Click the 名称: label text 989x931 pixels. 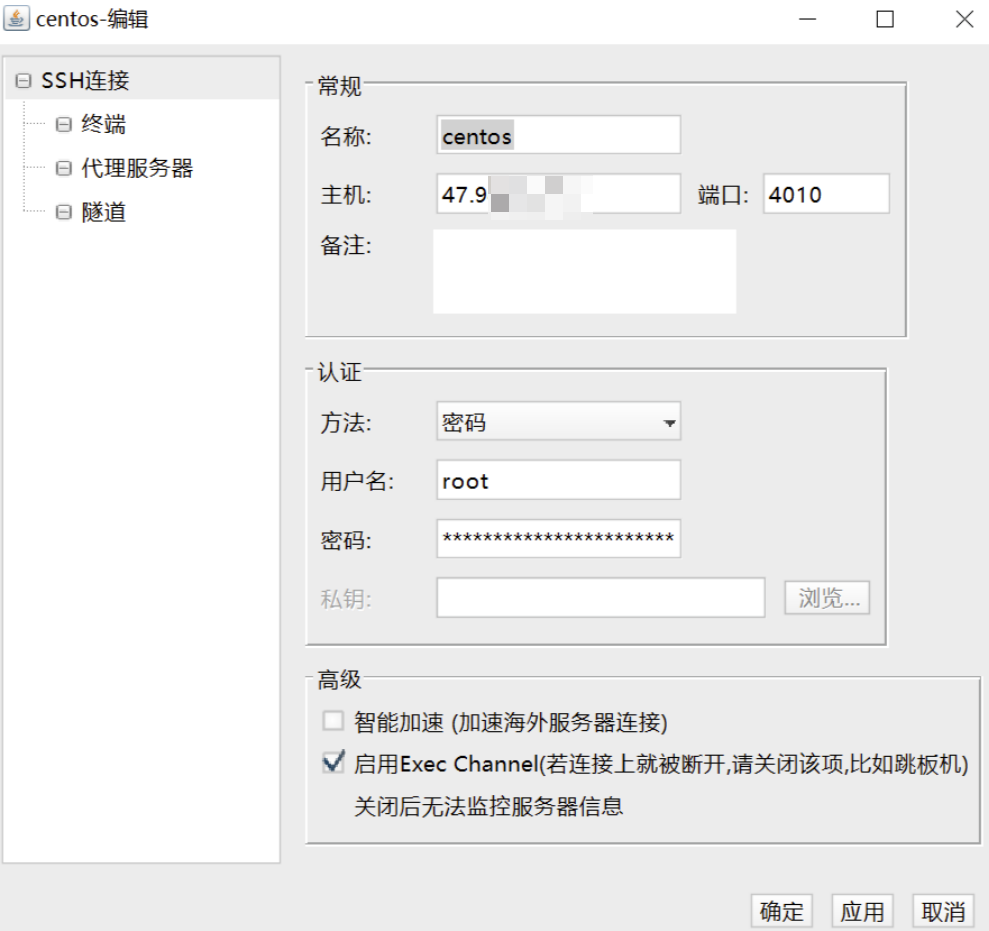click(x=346, y=136)
